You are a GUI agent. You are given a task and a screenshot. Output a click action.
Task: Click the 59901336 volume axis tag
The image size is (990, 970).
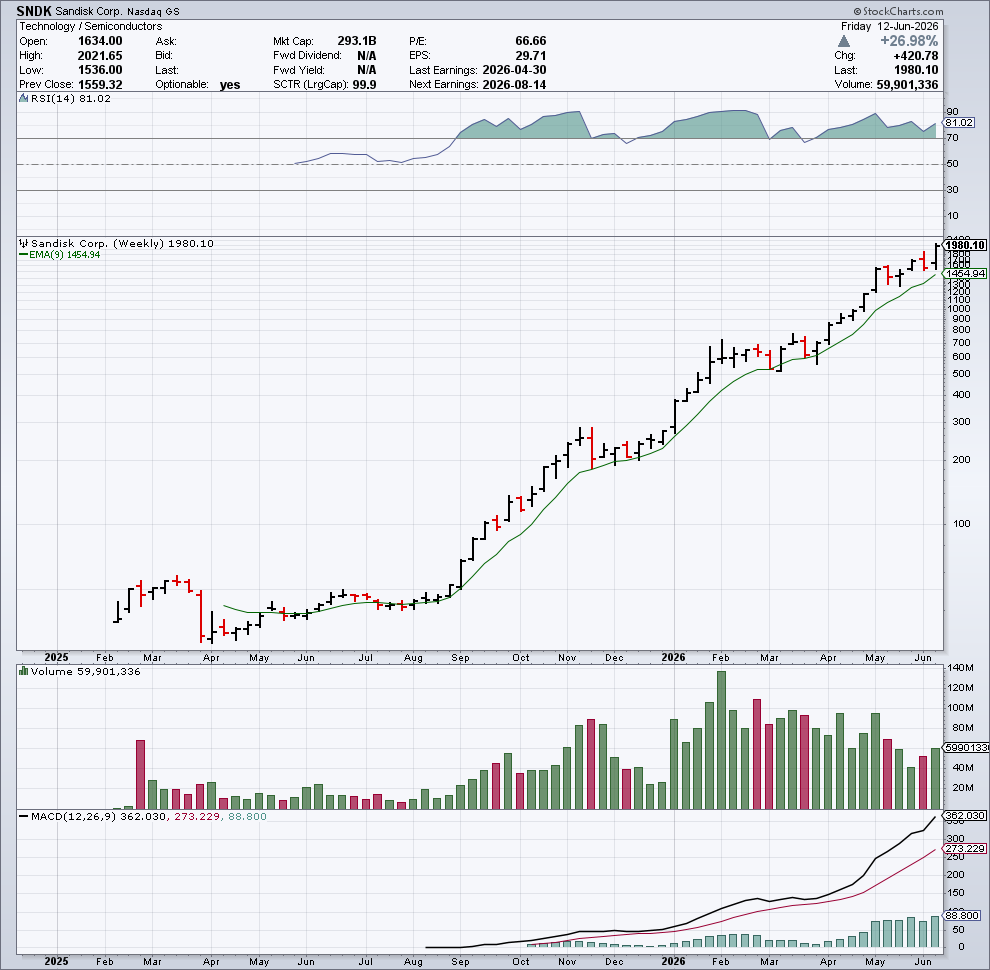click(x=965, y=748)
